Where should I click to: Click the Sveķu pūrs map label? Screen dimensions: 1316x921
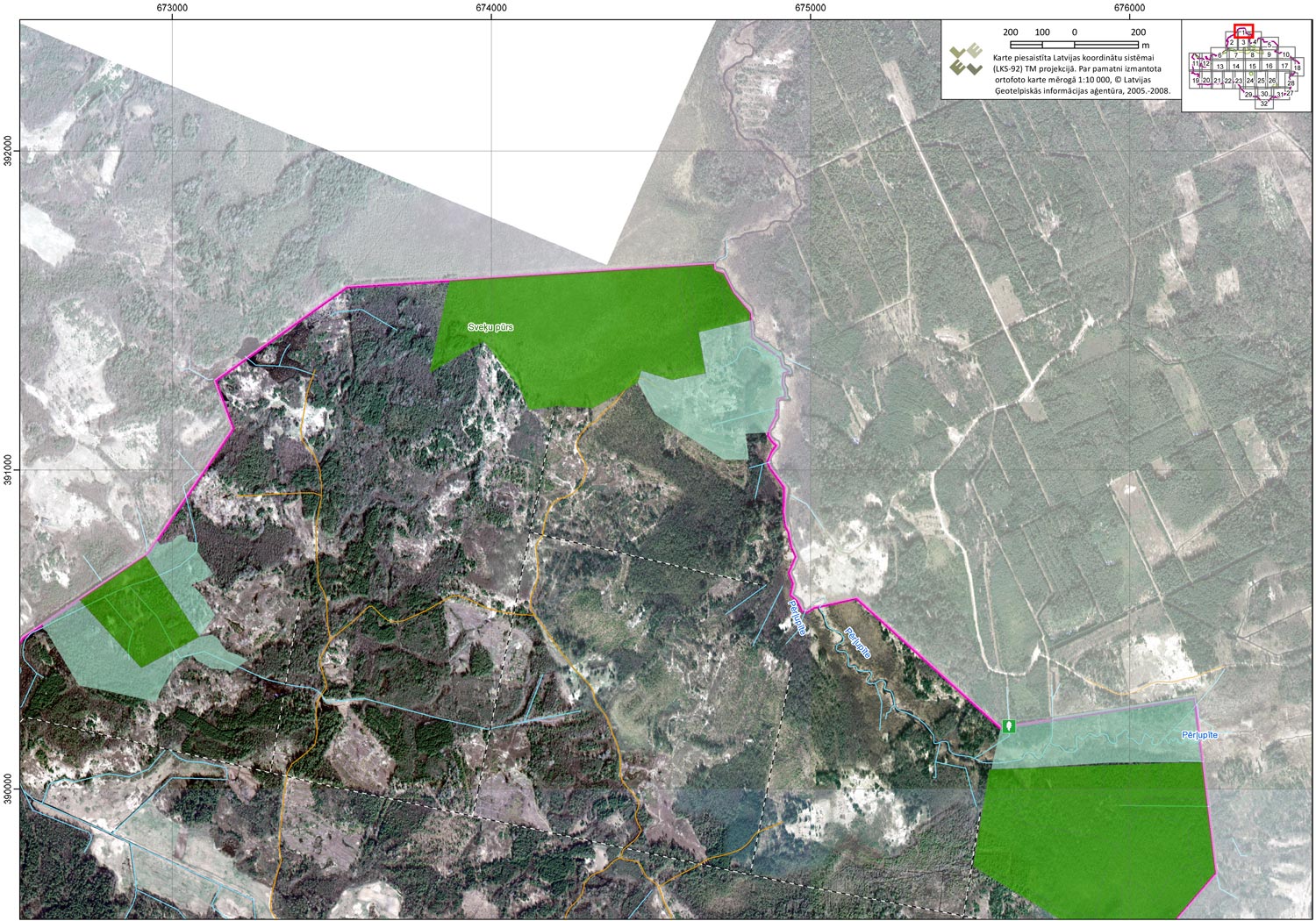490,327
